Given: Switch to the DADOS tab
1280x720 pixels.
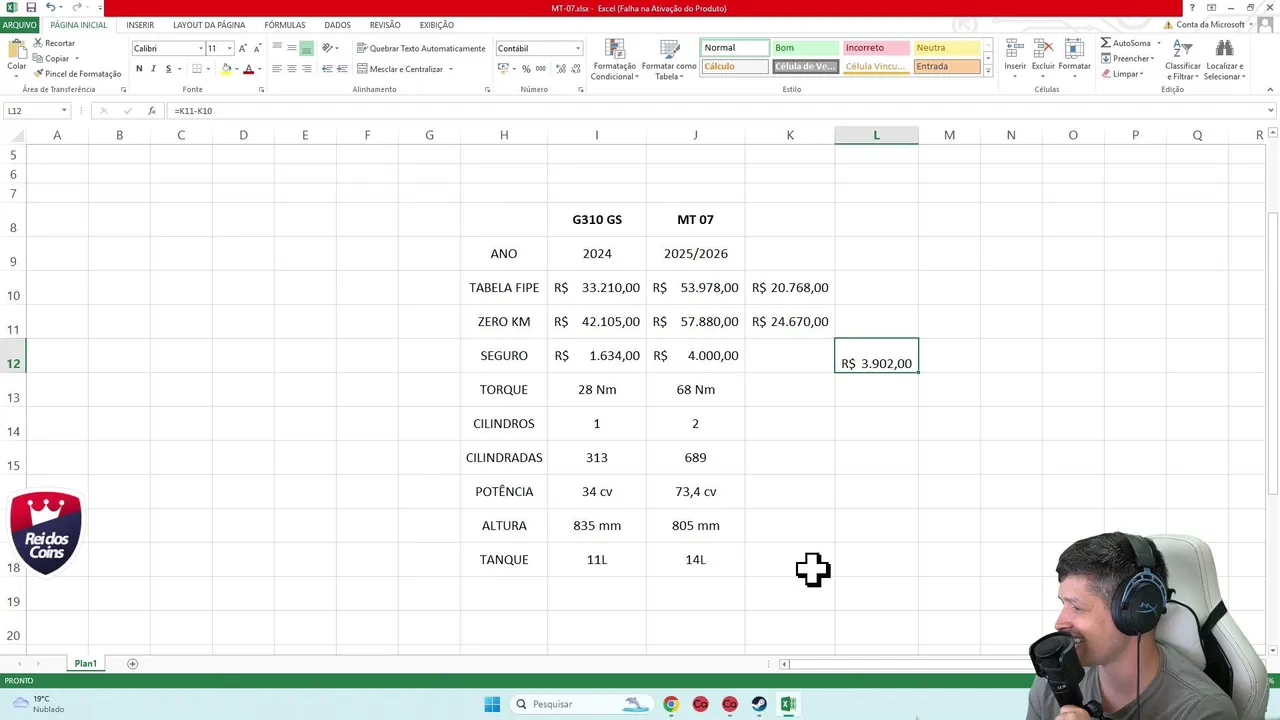Looking at the screenshot, I should coord(337,25).
